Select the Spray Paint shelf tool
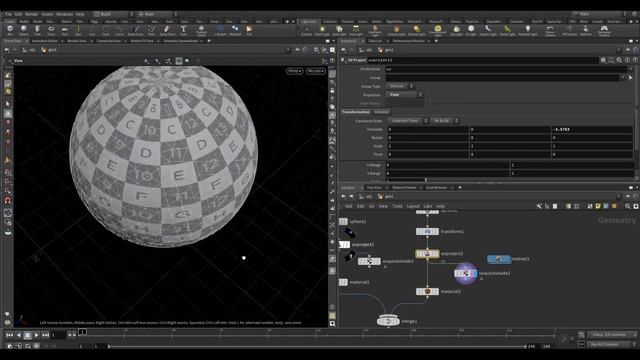The height and width of the screenshot is (360, 640). tap(167, 30)
